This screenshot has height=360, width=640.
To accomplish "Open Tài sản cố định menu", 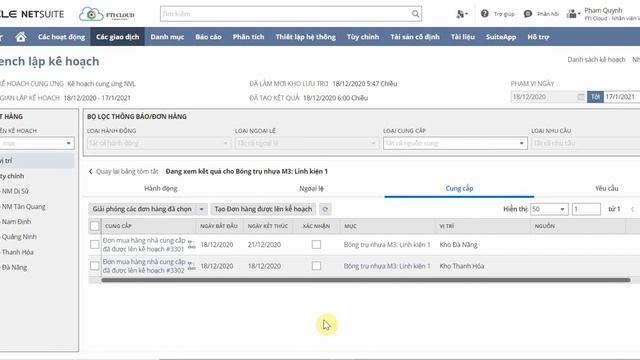I will pyautogui.click(x=415, y=37).
